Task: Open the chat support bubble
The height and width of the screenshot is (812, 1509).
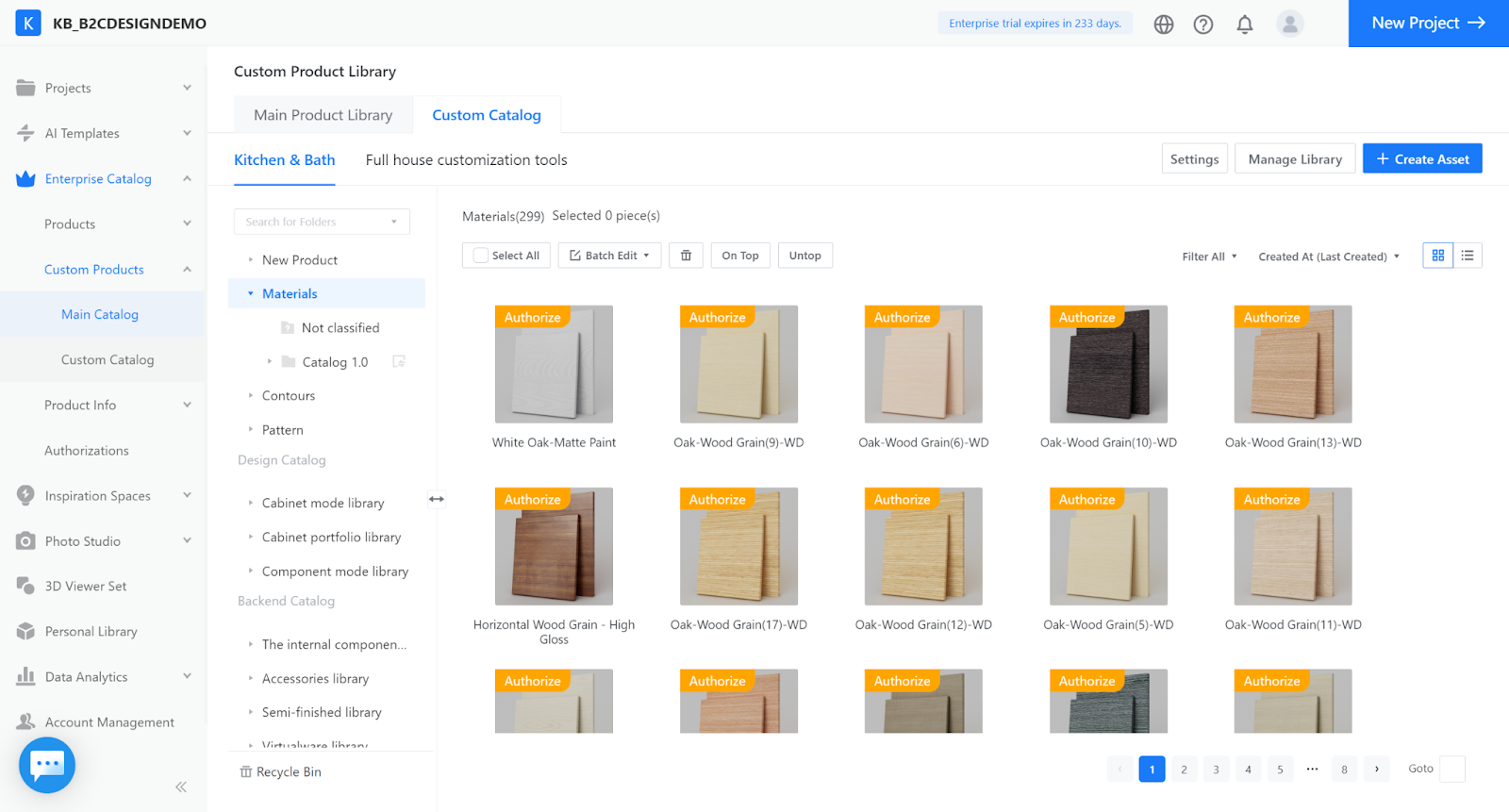Action: (47, 765)
